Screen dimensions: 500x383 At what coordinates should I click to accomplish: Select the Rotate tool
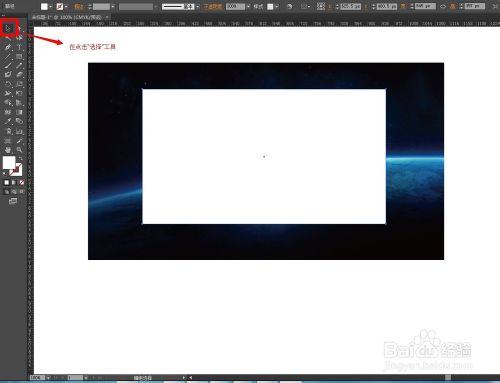pos(8,84)
